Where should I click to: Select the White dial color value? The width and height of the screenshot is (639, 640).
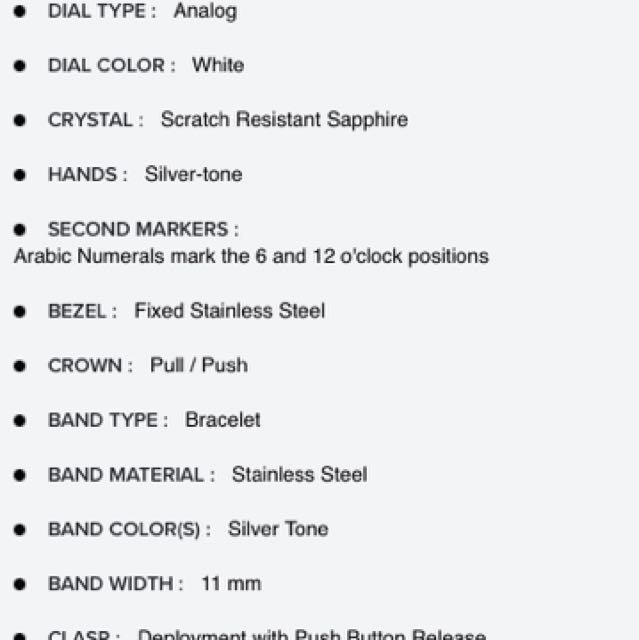pos(217,65)
